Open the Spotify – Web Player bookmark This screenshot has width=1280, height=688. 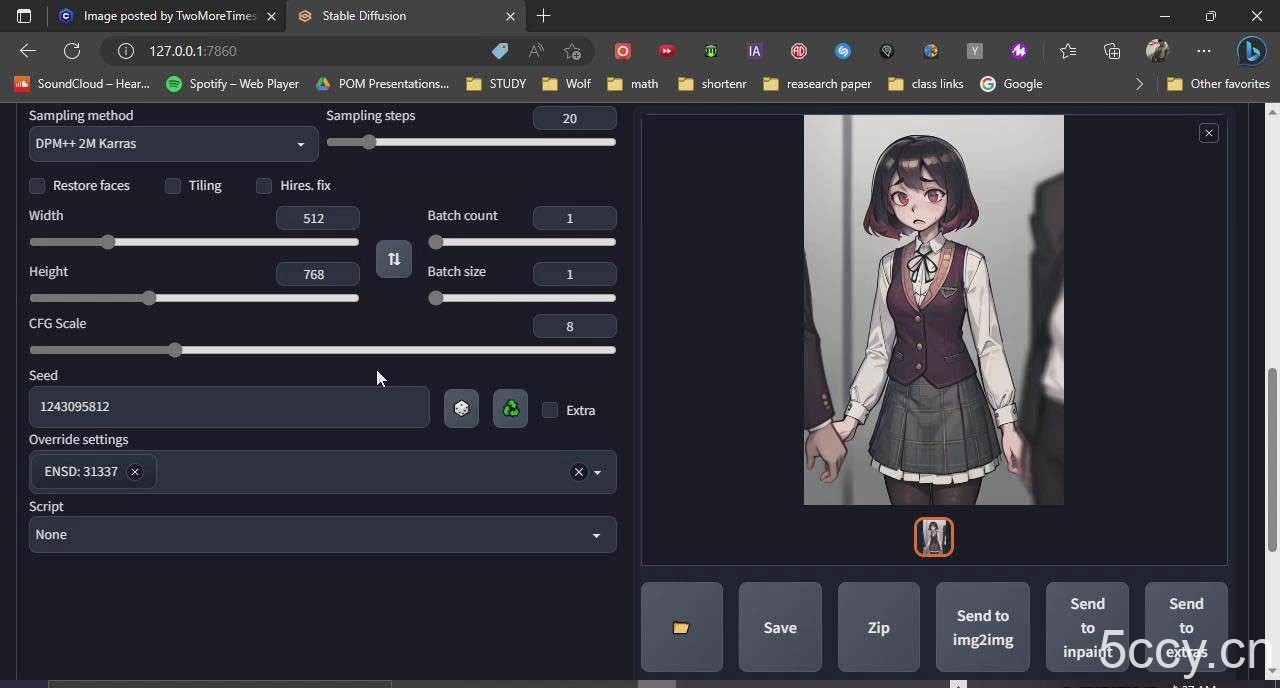tap(232, 84)
